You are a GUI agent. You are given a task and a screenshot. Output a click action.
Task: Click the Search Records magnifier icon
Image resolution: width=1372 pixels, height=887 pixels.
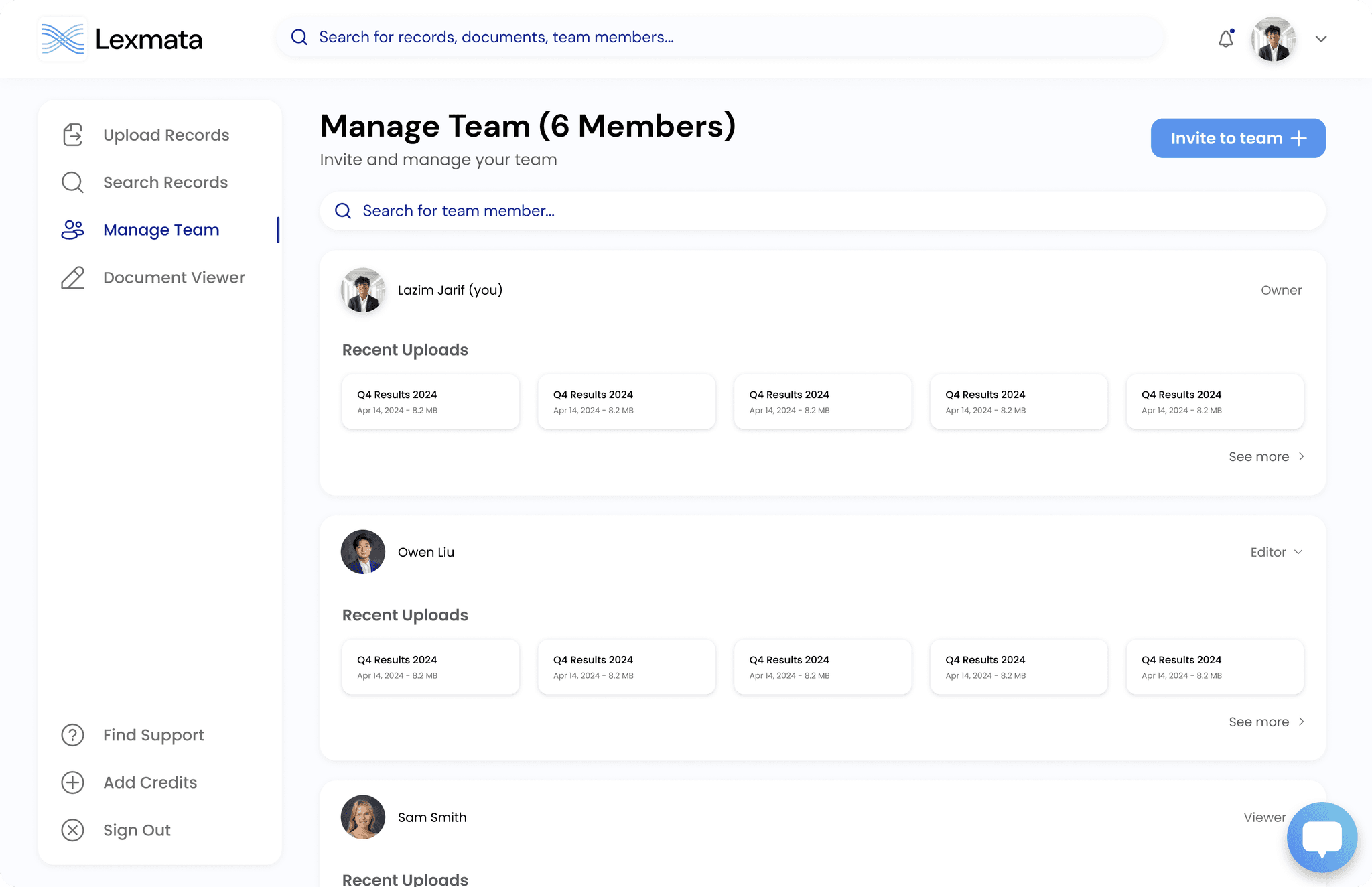tap(72, 182)
